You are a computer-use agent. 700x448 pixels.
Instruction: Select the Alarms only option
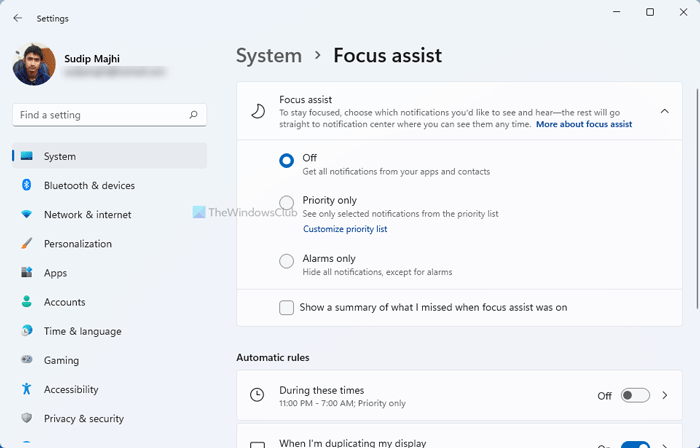click(x=287, y=260)
